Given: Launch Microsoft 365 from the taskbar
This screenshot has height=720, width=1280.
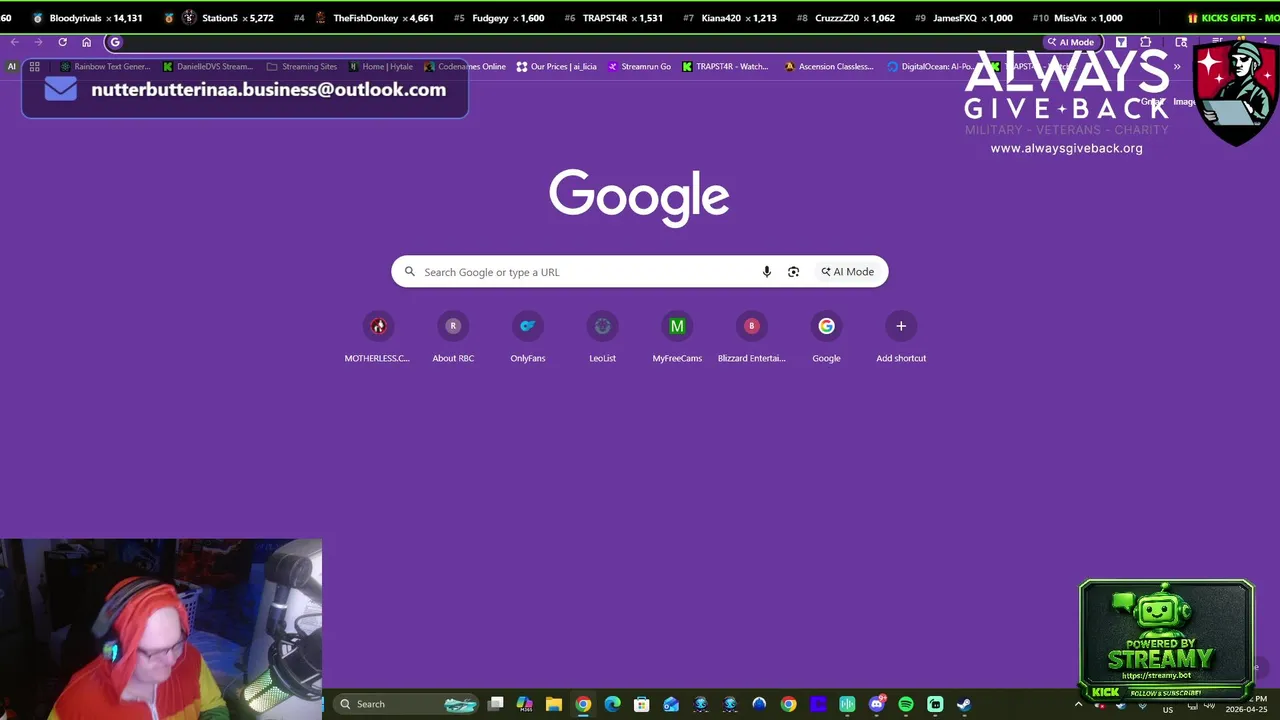Looking at the screenshot, I should tap(524, 704).
